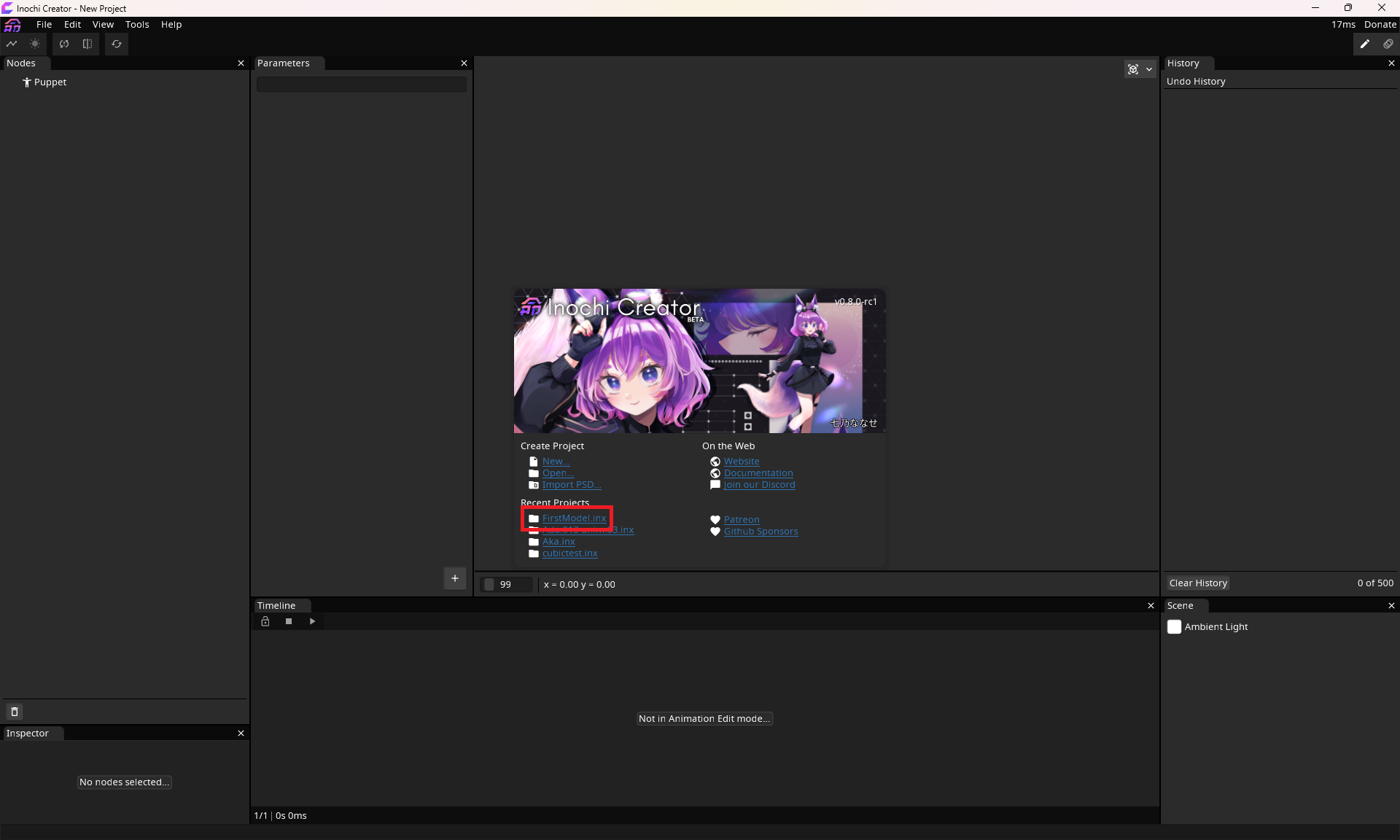Screen dimensions: 1400x840
Task: Click the Import PSD... link
Action: pos(572,485)
